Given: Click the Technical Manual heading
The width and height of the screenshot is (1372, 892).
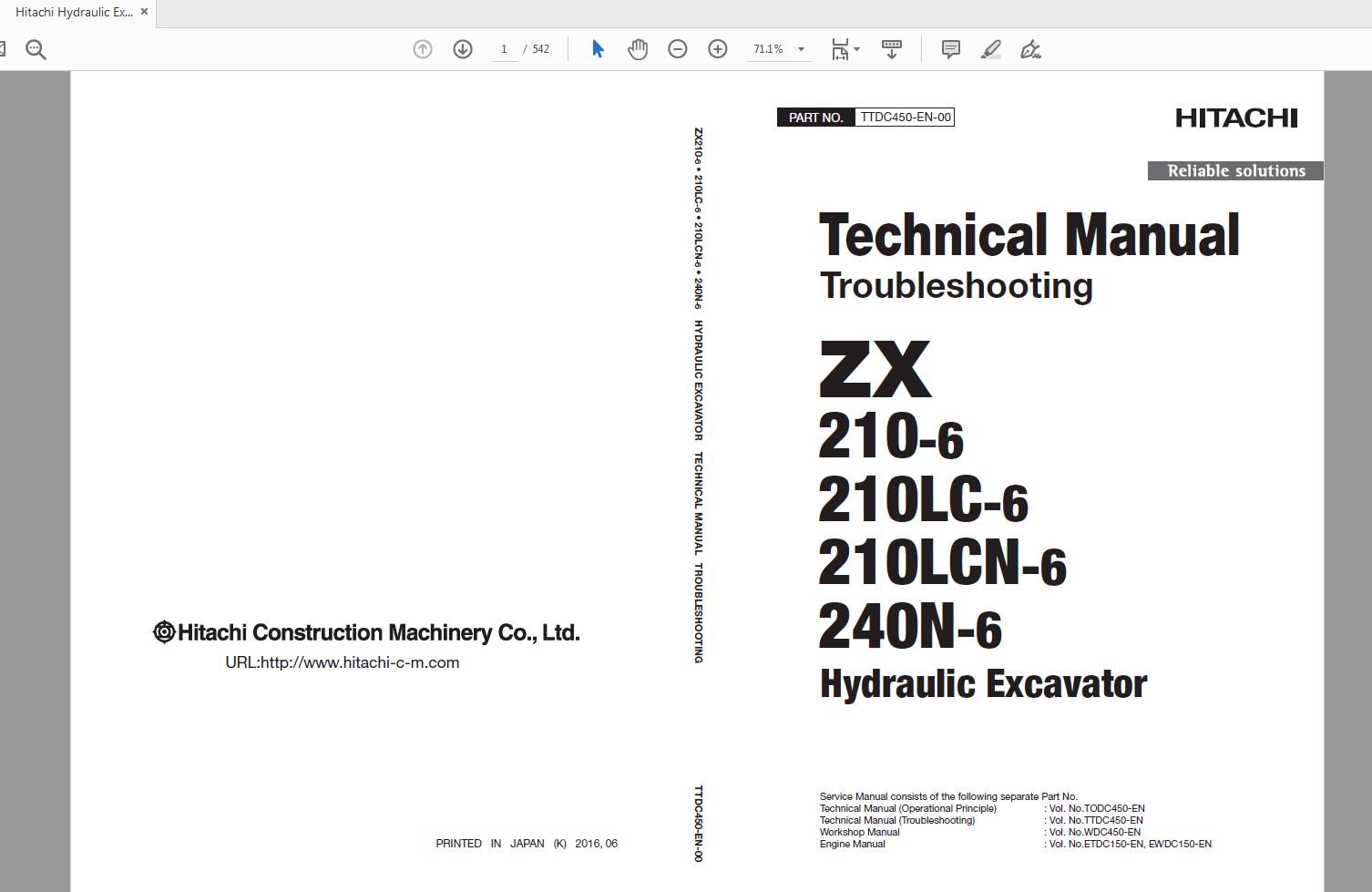Looking at the screenshot, I should coord(1029,235).
